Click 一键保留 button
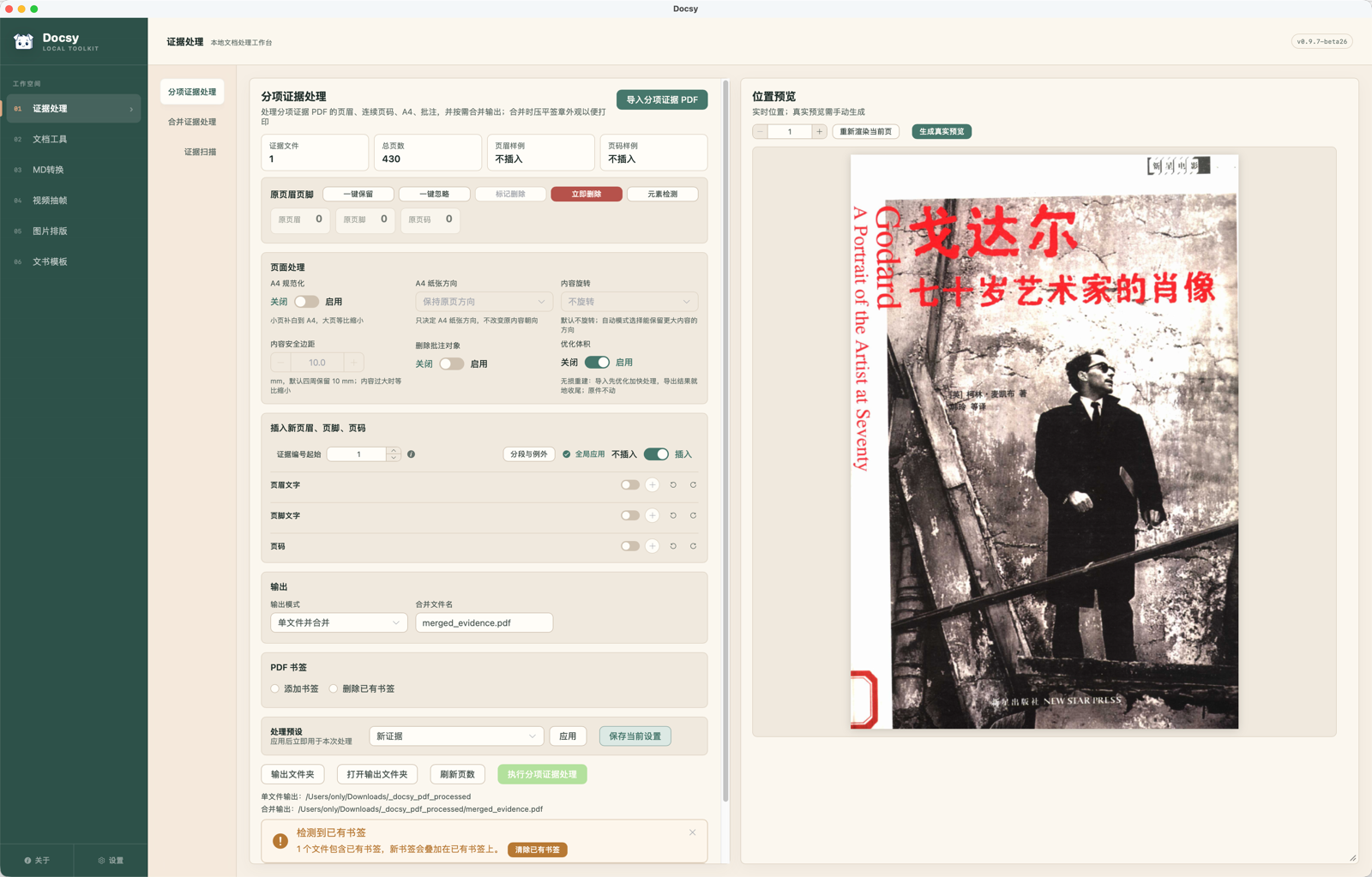 pyautogui.click(x=358, y=194)
